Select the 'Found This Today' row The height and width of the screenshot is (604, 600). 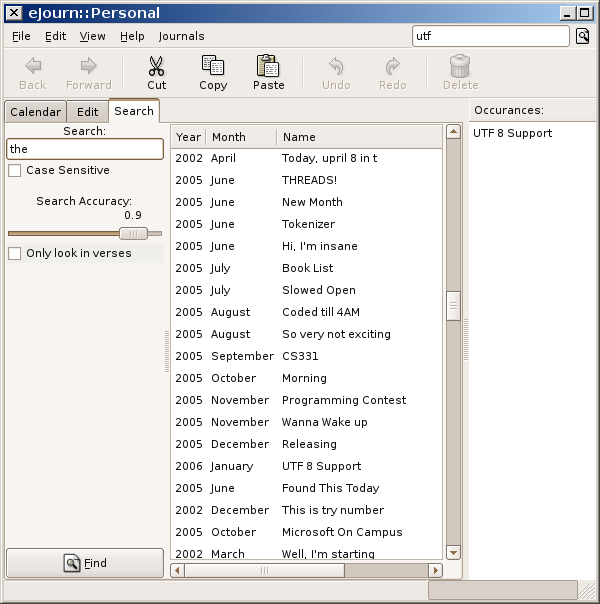(x=307, y=488)
